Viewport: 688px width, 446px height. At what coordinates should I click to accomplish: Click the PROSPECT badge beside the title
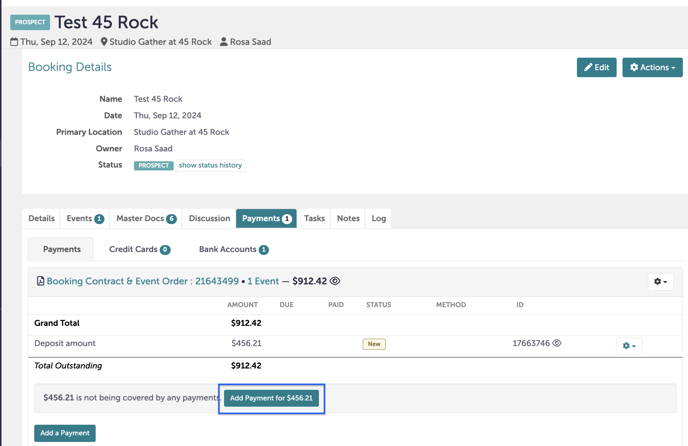click(x=30, y=22)
